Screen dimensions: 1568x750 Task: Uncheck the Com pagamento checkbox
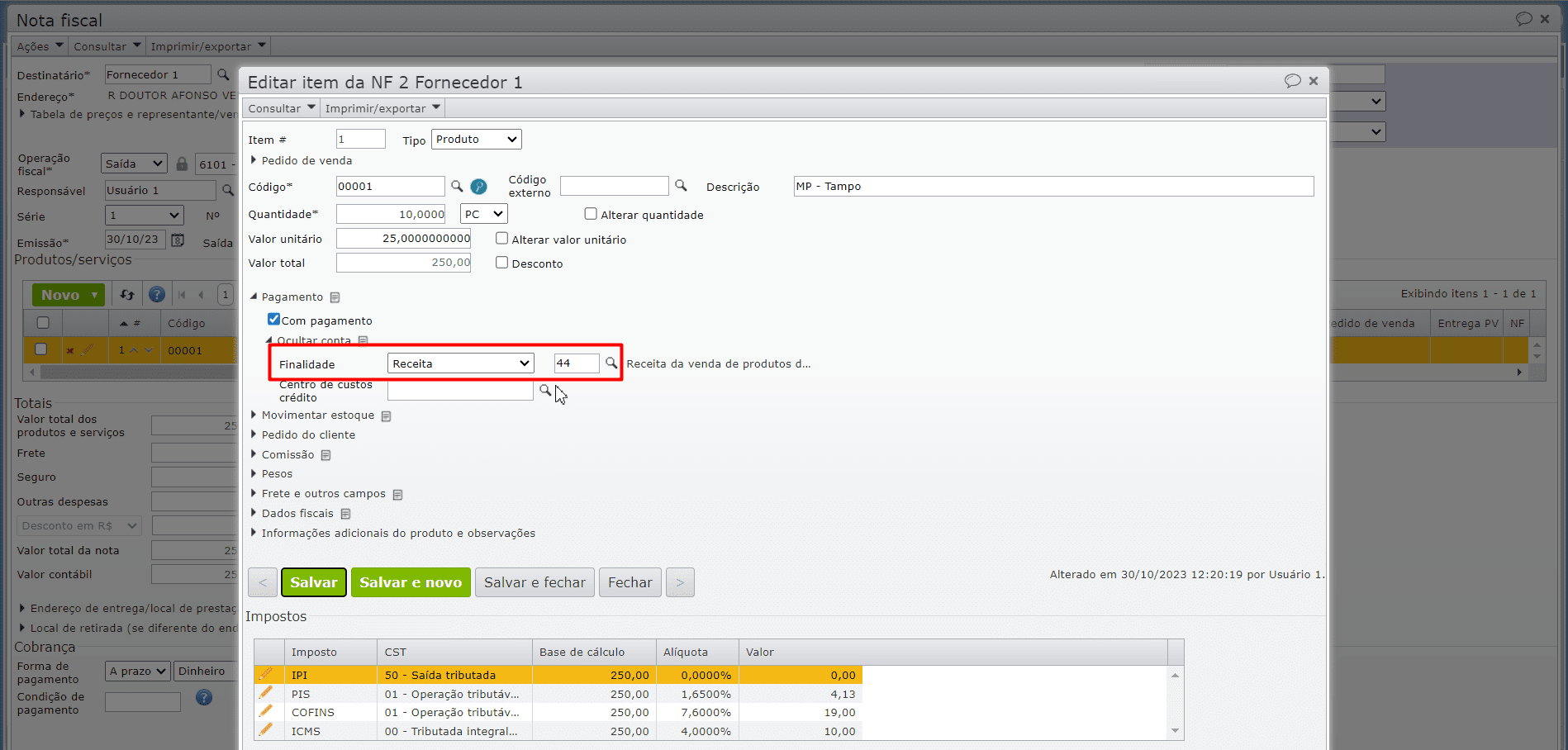[x=273, y=320]
